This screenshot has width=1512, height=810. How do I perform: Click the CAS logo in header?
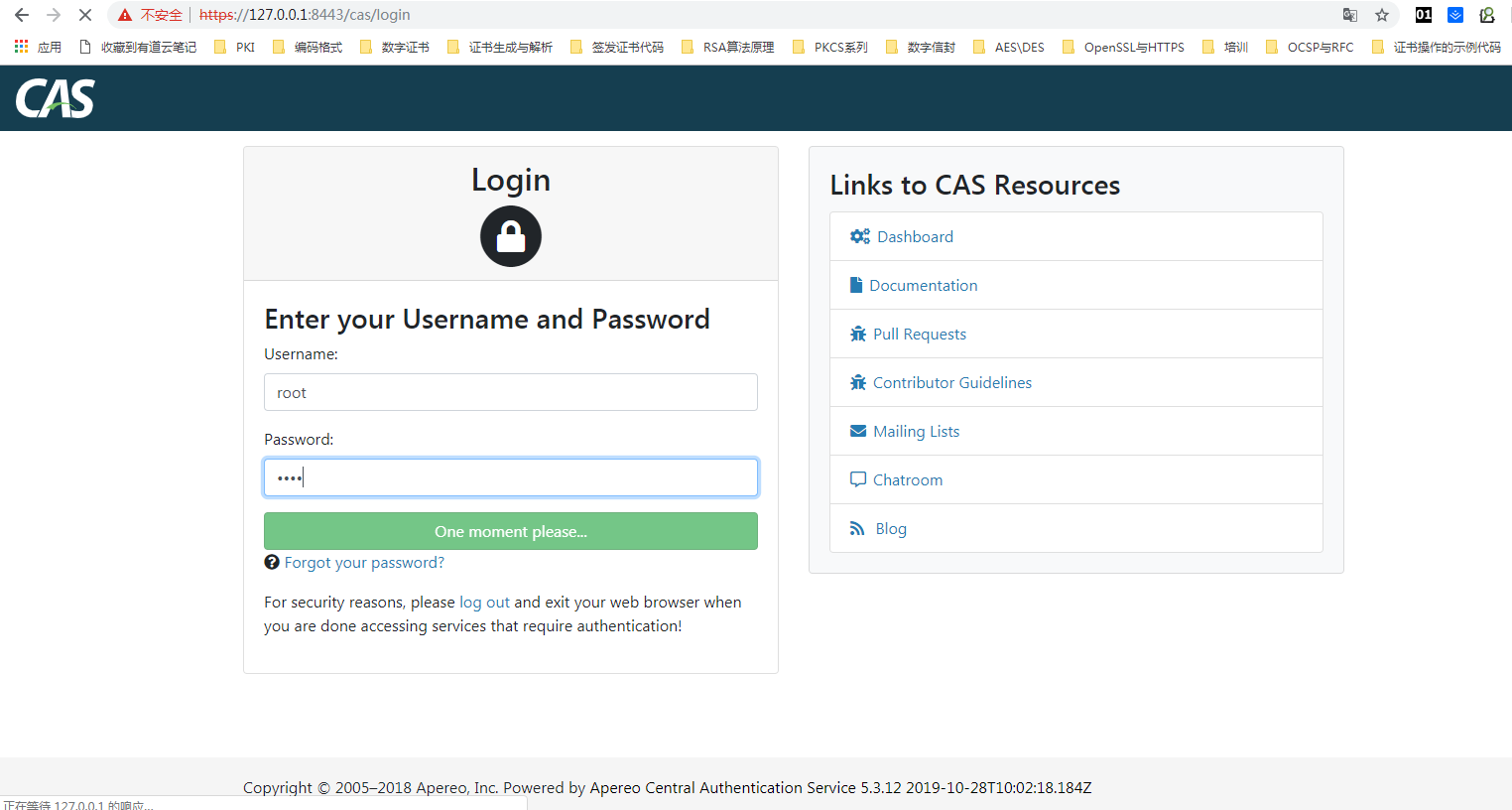pyautogui.click(x=56, y=98)
